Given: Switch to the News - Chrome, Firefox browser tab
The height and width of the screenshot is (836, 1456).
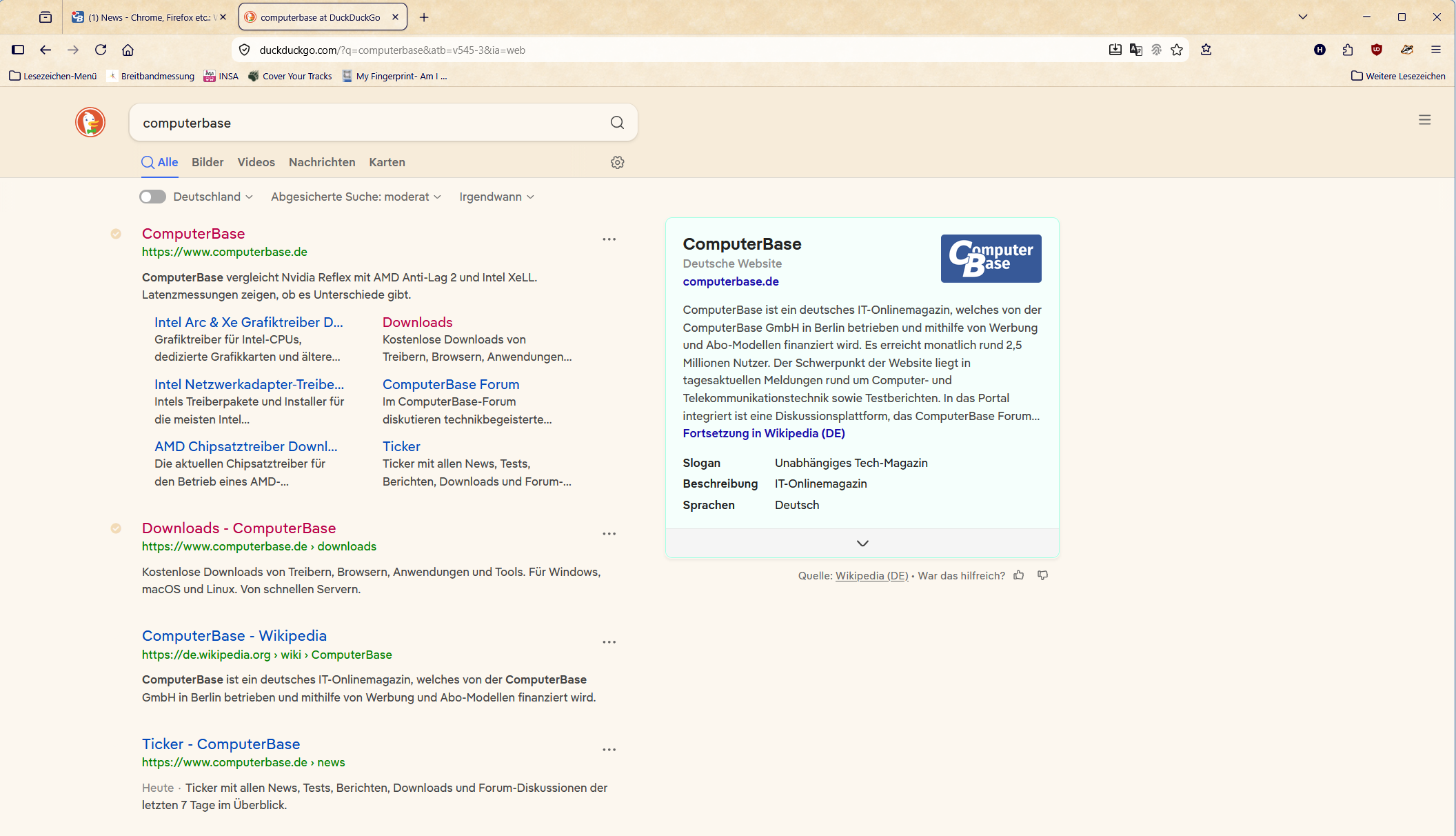Looking at the screenshot, I should click(x=149, y=17).
